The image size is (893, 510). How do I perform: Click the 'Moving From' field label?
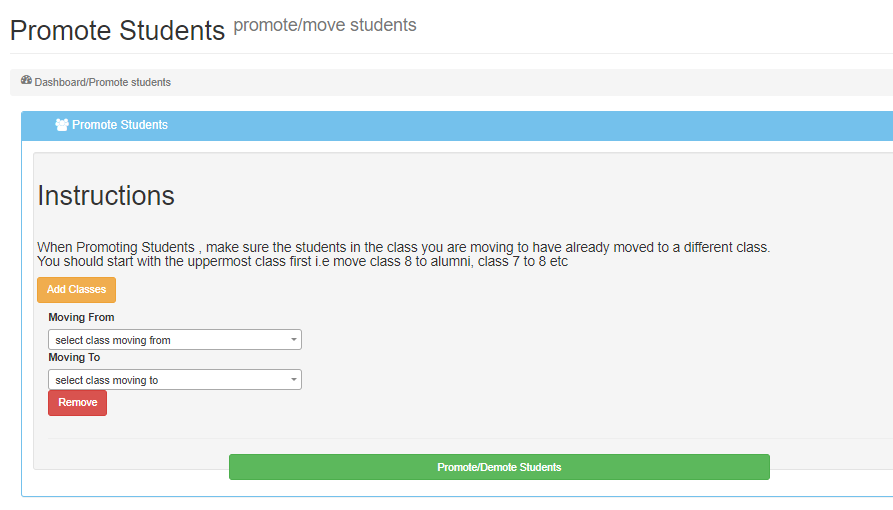(81, 317)
